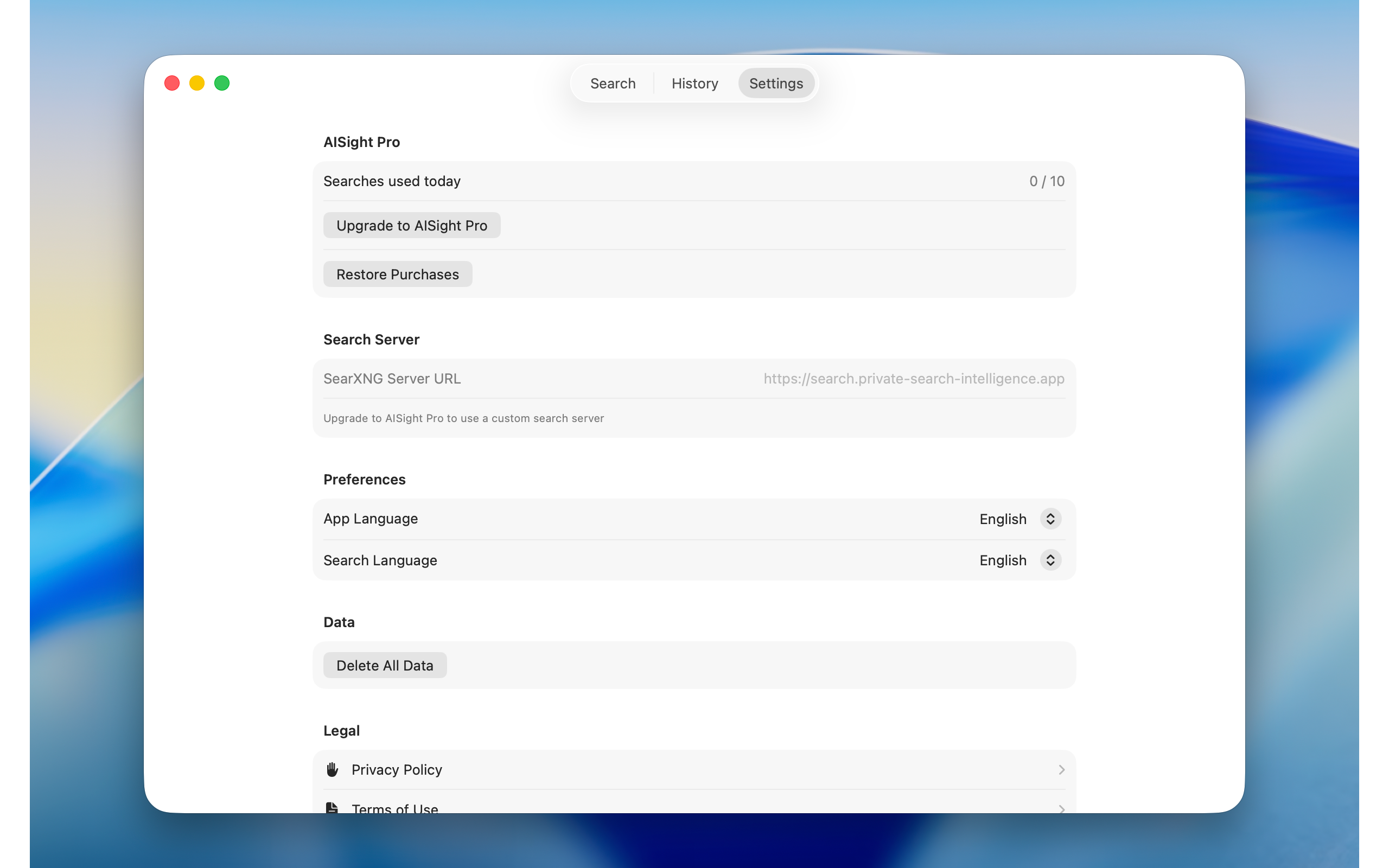Click the App Language label
Image resolution: width=1389 pixels, height=868 pixels.
(371, 519)
